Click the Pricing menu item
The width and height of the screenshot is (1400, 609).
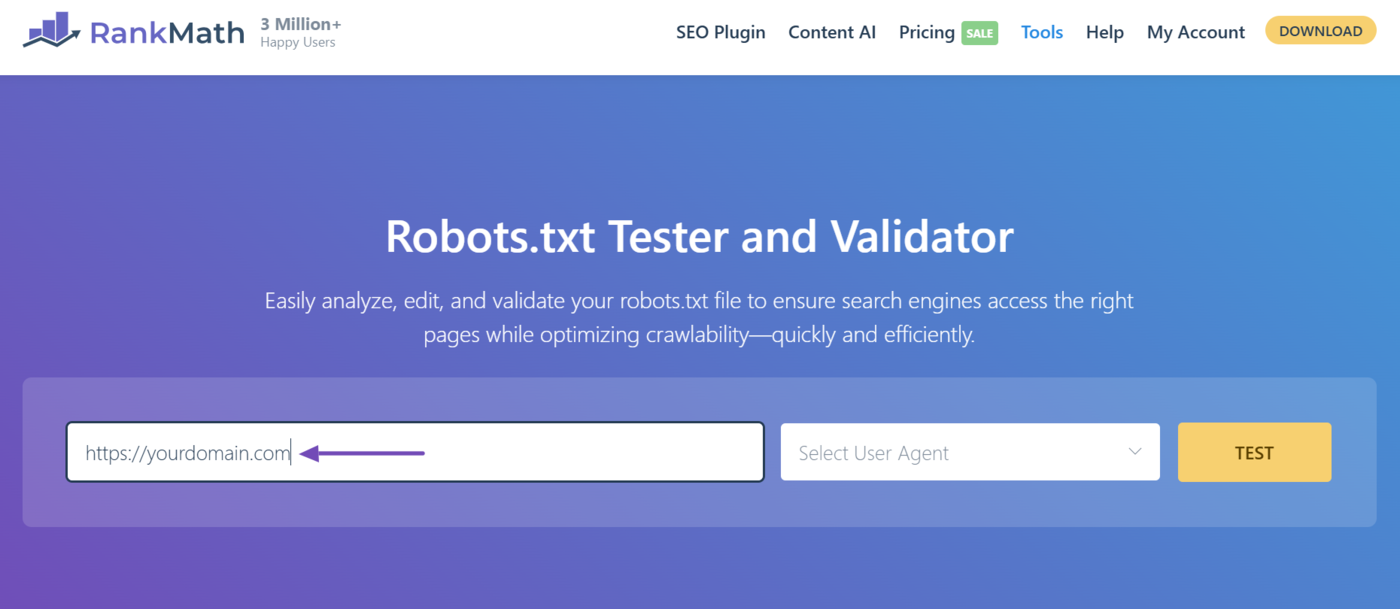pos(926,32)
